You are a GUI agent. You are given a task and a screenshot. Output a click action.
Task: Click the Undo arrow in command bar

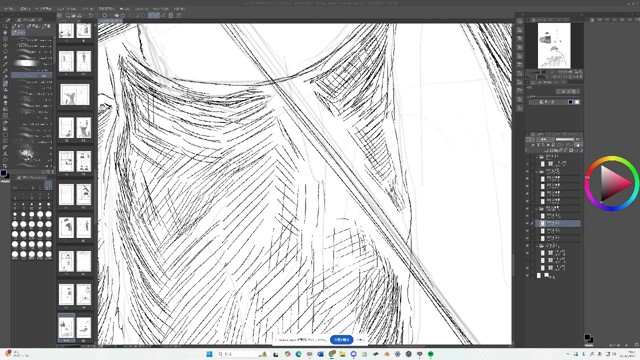click(x=91, y=16)
